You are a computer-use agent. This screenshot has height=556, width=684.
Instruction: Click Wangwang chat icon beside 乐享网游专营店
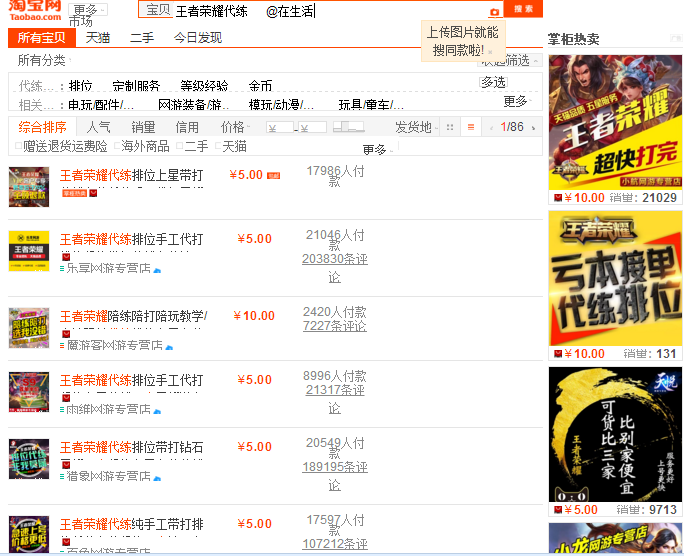click(157, 270)
